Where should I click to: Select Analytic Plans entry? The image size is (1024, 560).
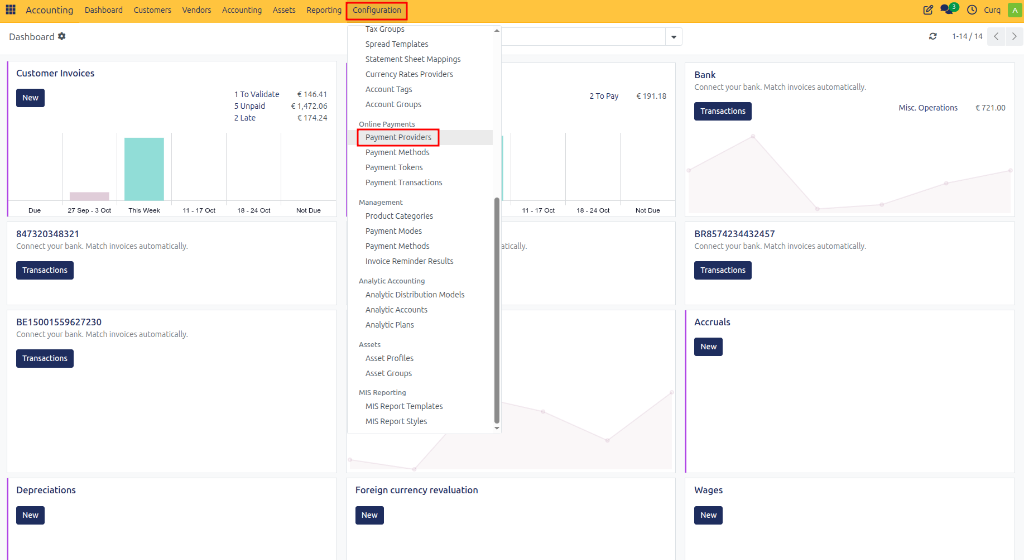[x=389, y=324]
